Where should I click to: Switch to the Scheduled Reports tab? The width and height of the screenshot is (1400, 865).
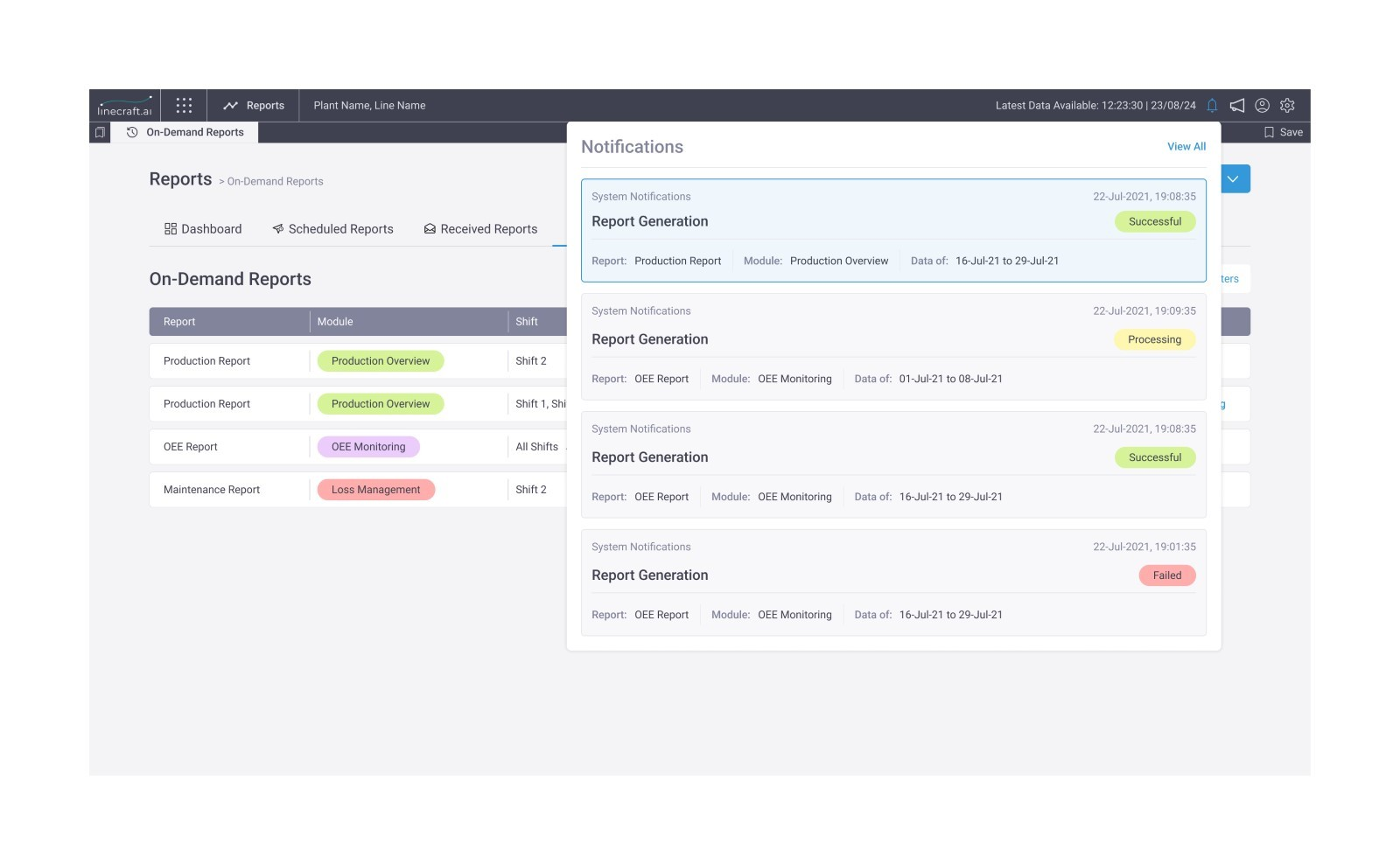tap(332, 229)
